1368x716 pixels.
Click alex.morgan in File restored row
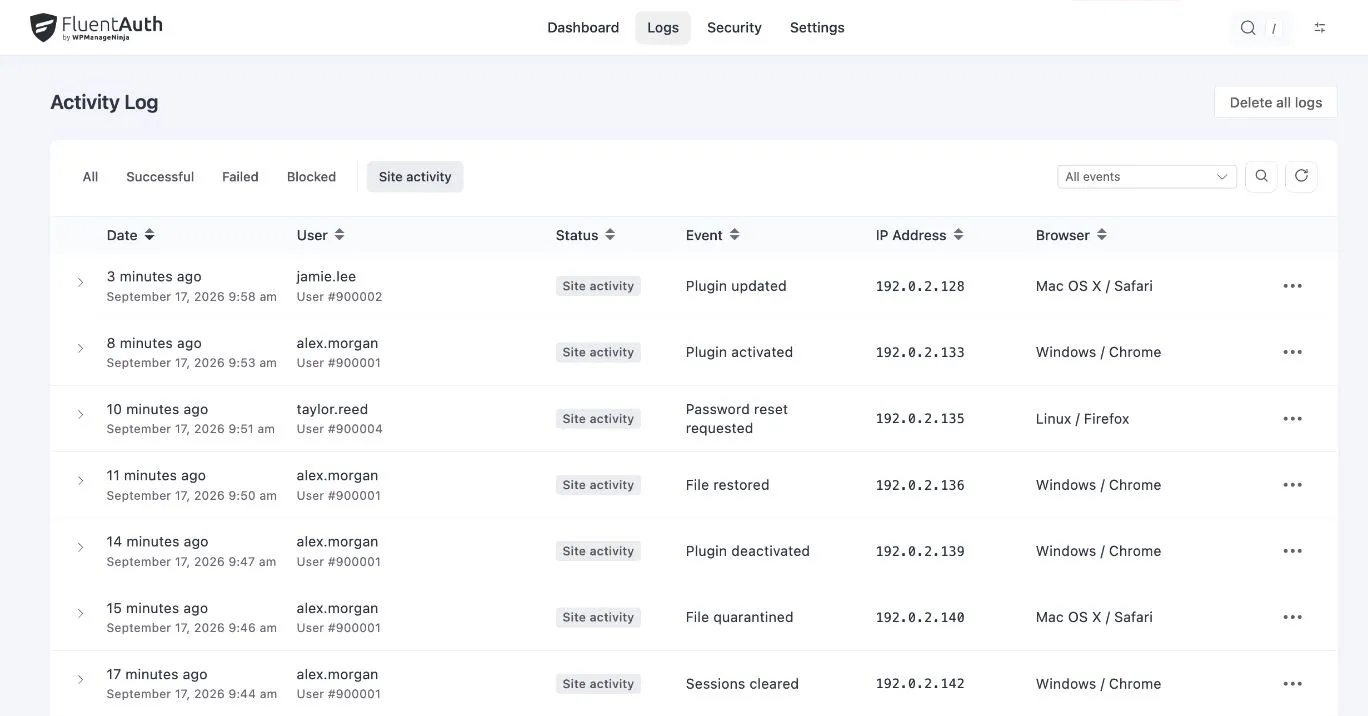coord(337,476)
